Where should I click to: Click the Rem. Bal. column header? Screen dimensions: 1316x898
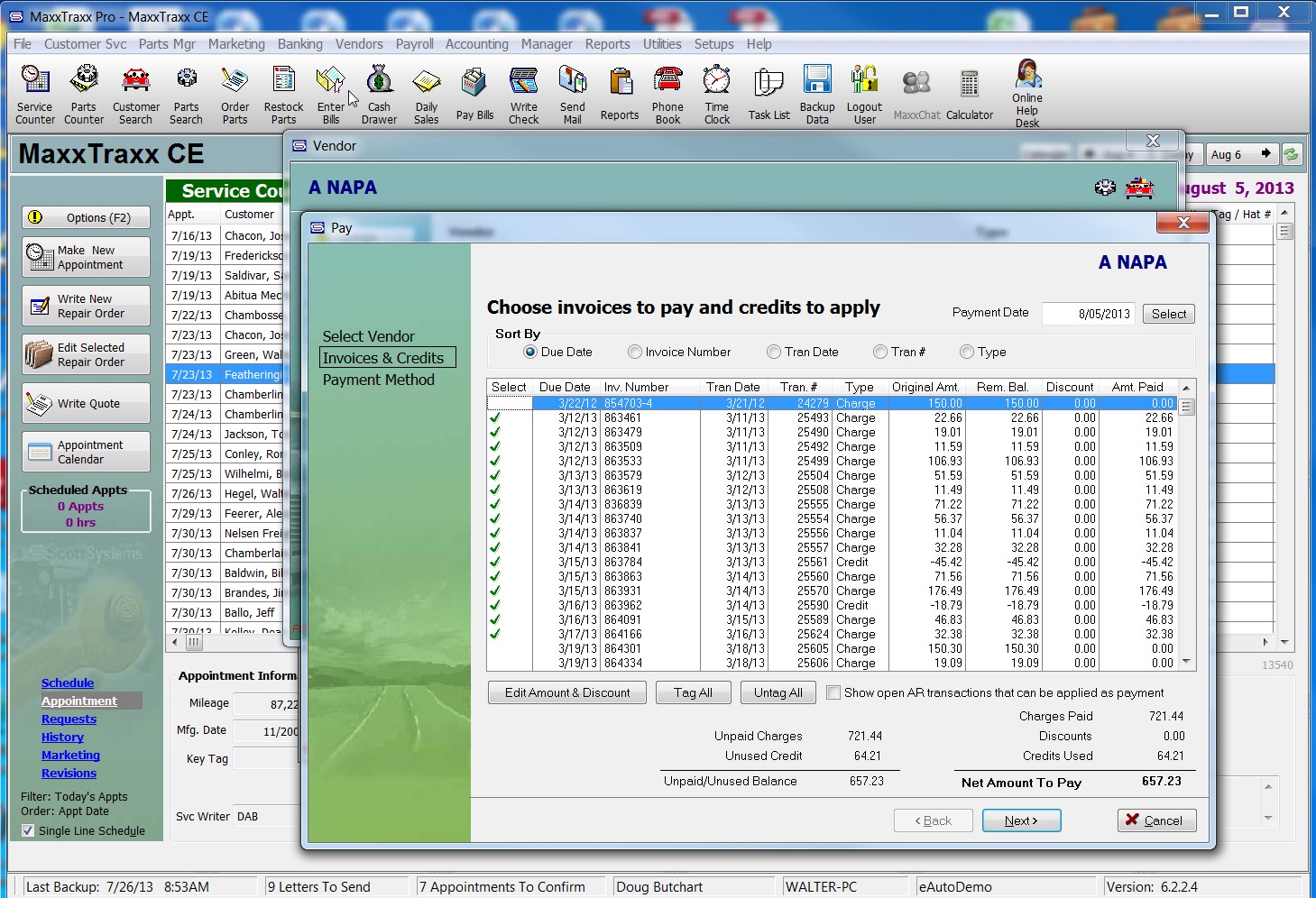1002,387
